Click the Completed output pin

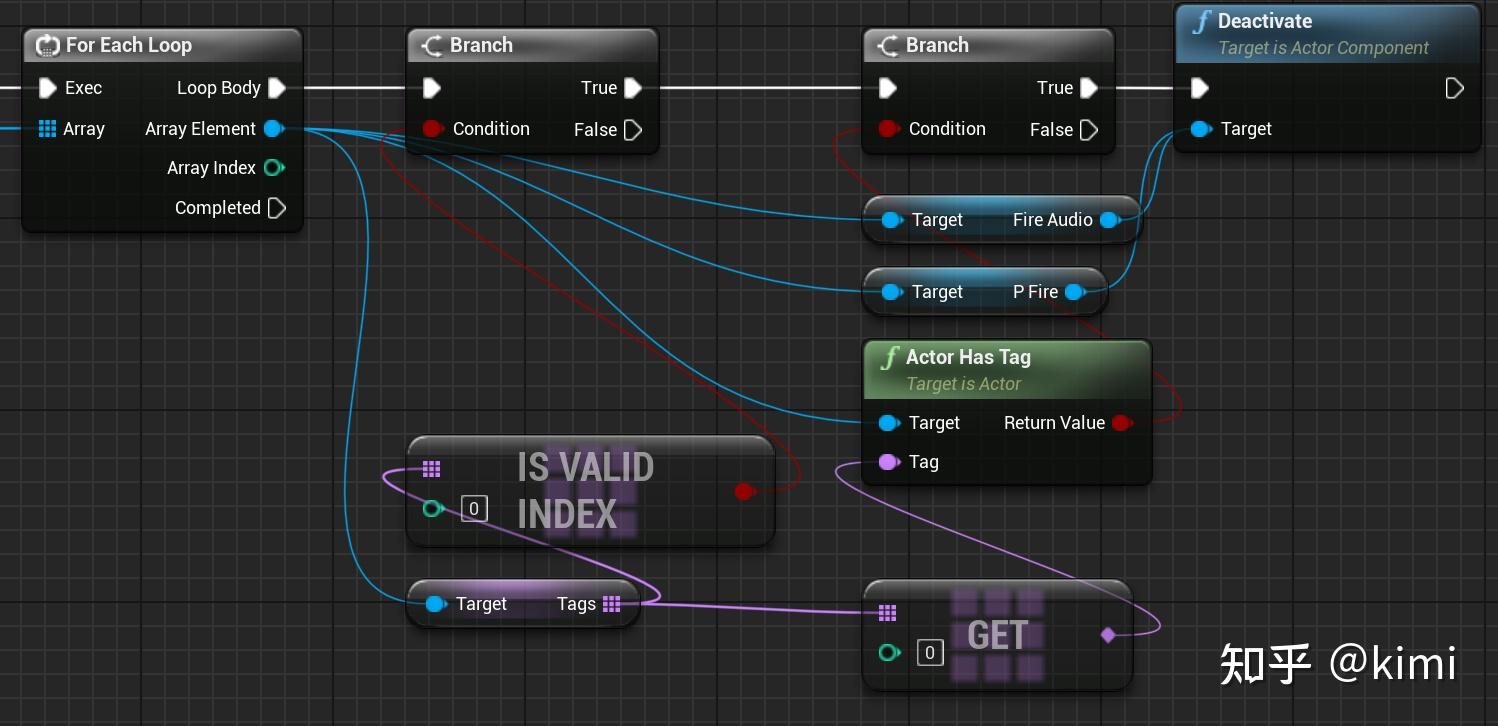[x=277, y=208]
